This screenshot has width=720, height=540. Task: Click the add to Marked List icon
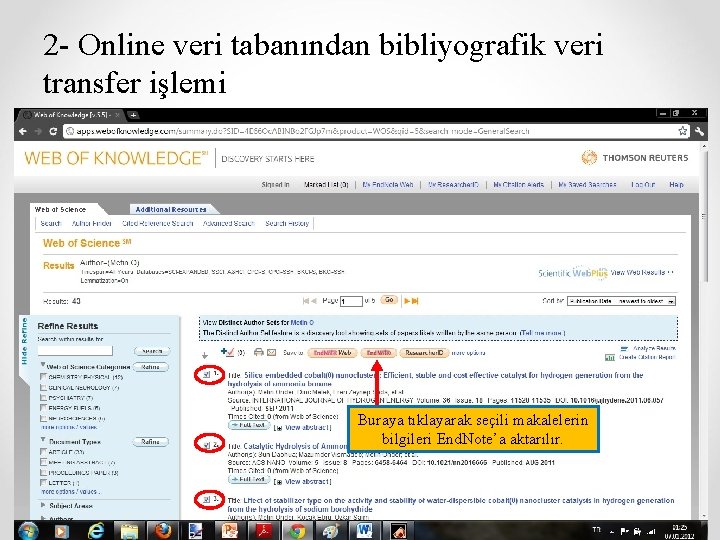pos(227,352)
